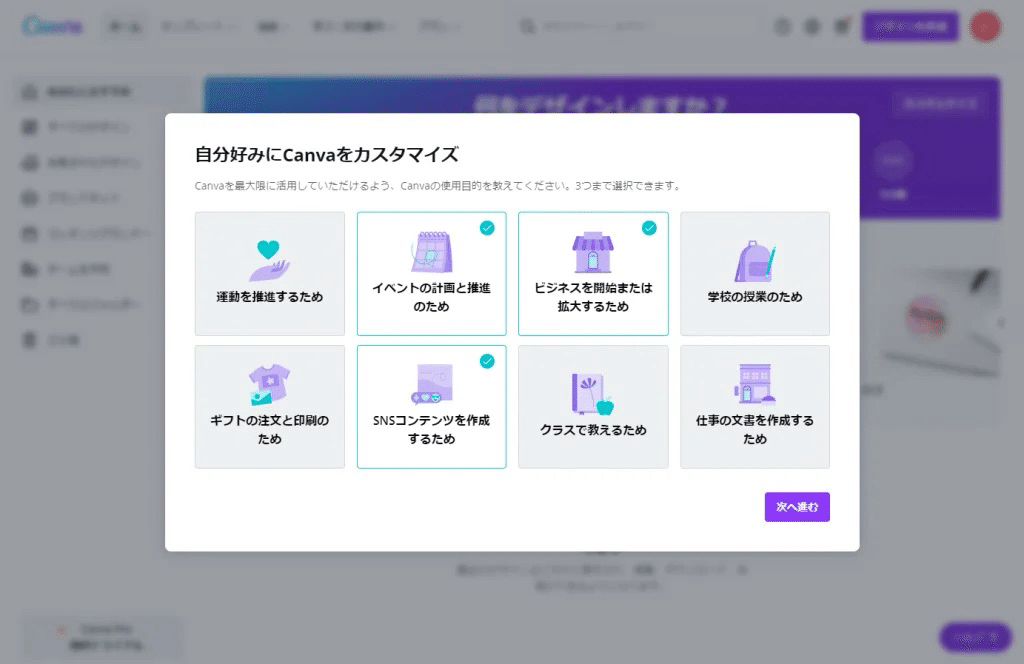Screen dimensions: 1024x664
Task: Select the ギフトの注文と印刷のため card
Action: point(270,407)
